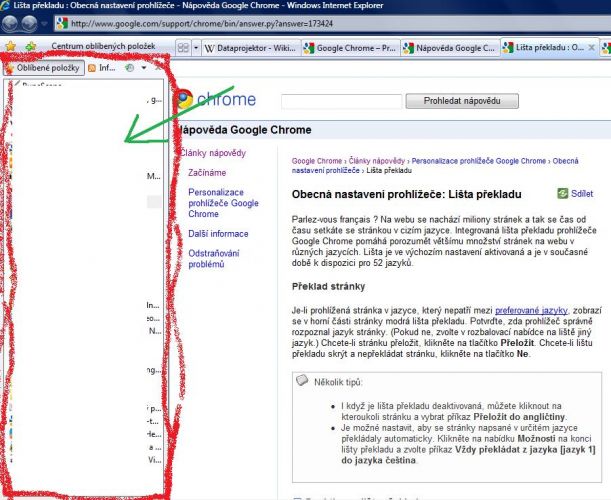
Task: Click the green Sdílet share icon
Action: pos(562,193)
